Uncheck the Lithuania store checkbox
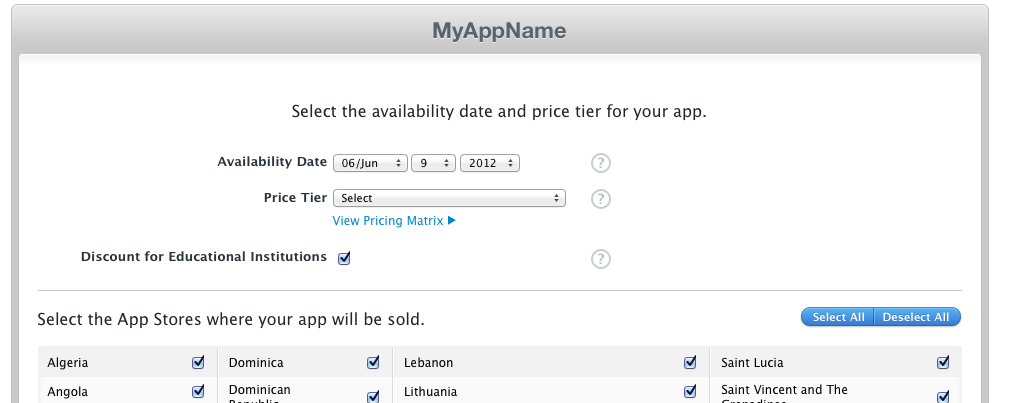The width and height of the screenshot is (1021, 403). click(690, 391)
